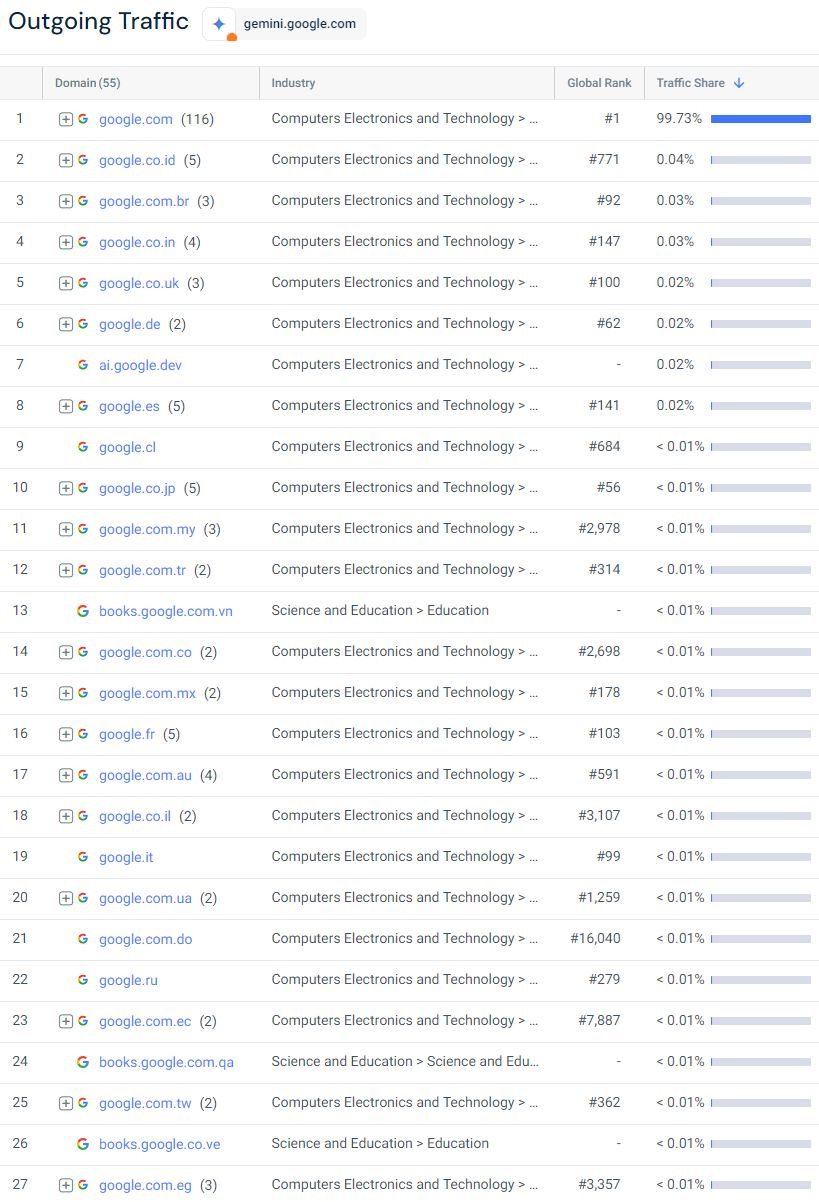This screenshot has height=1202, width=819.
Task: Open the google.com.ua domain link
Action: [145, 898]
